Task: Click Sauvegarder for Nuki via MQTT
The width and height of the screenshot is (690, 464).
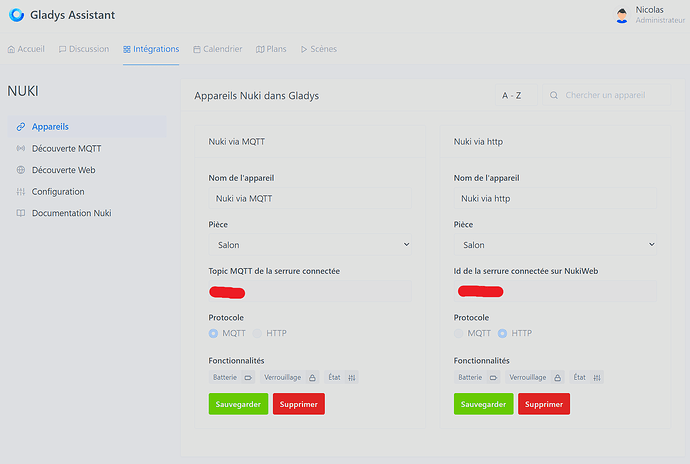Action: (238, 404)
